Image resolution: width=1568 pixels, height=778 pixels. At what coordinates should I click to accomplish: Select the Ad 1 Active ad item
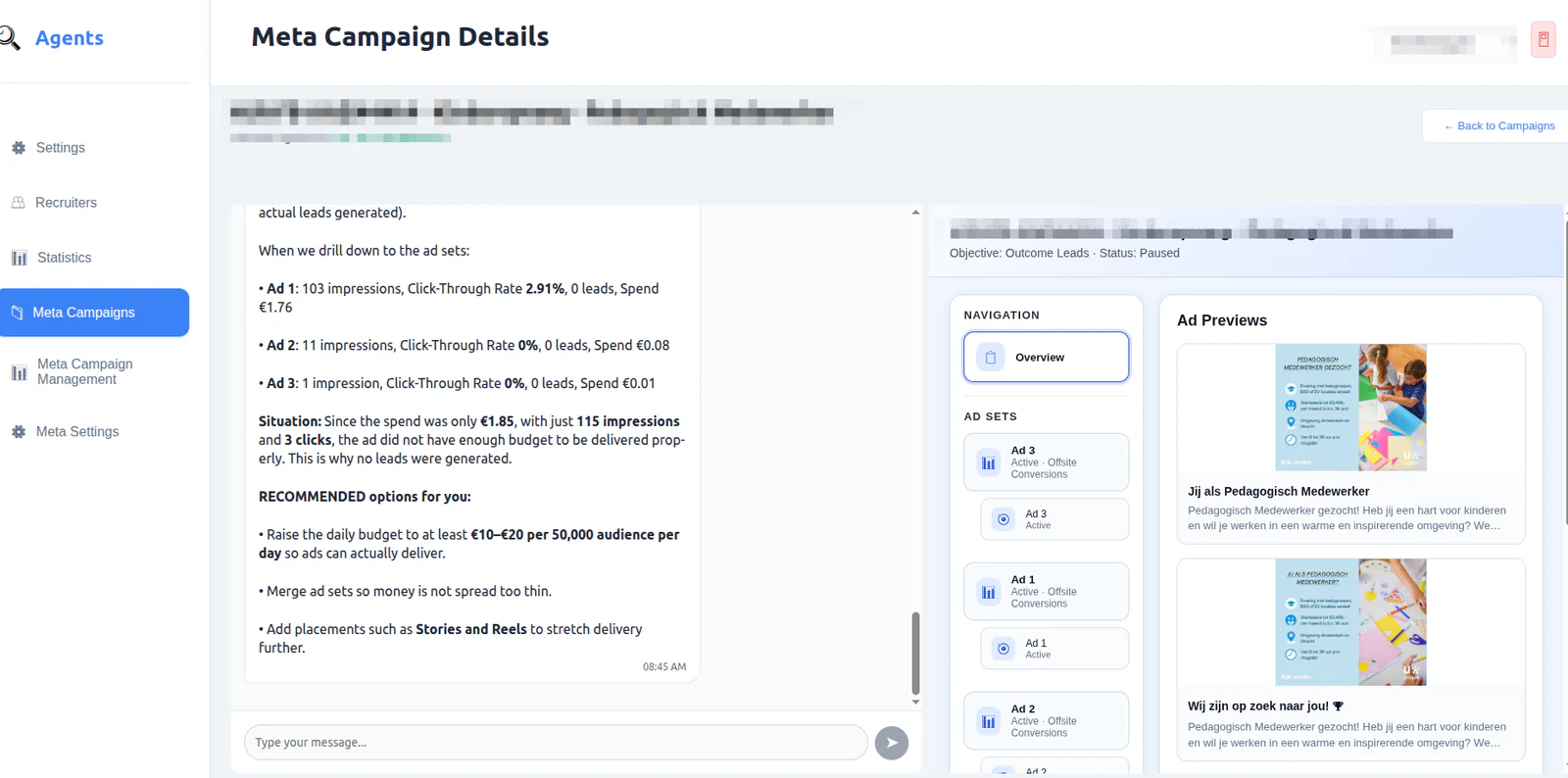tap(1054, 649)
